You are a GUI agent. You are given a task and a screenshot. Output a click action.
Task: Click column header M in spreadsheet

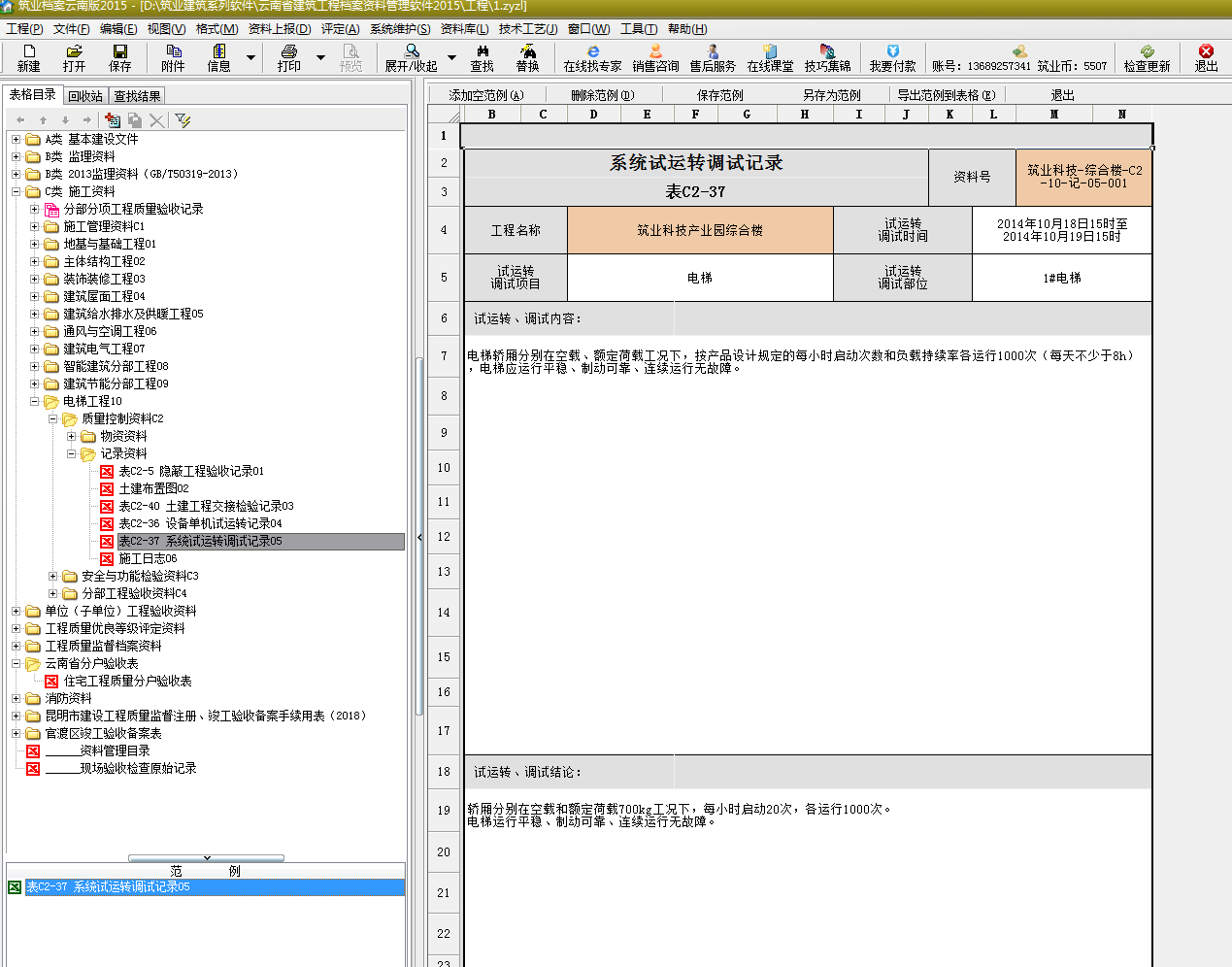click(x=1054, y=115)
